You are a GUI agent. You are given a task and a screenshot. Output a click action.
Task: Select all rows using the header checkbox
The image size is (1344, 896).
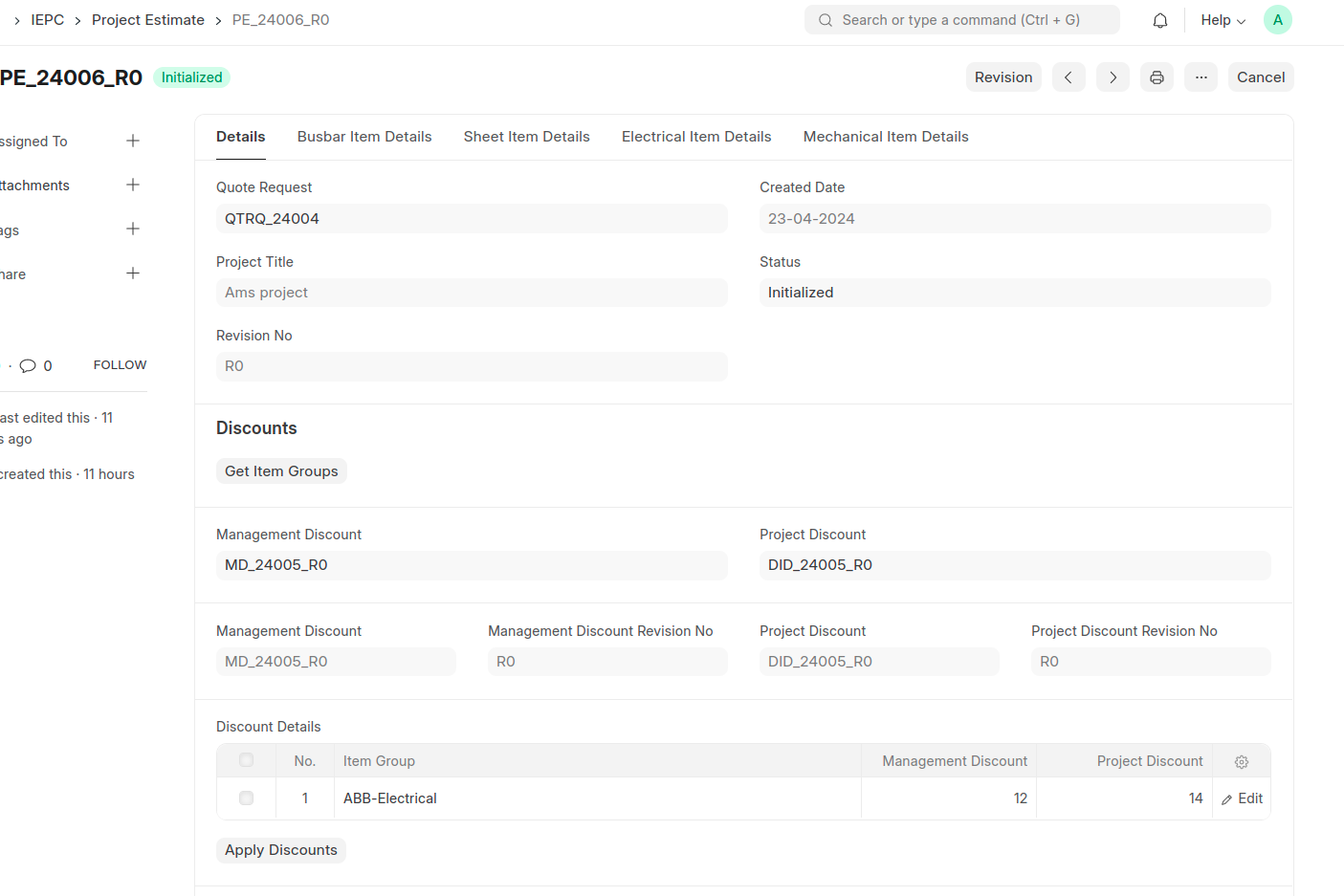pos(246,759)
